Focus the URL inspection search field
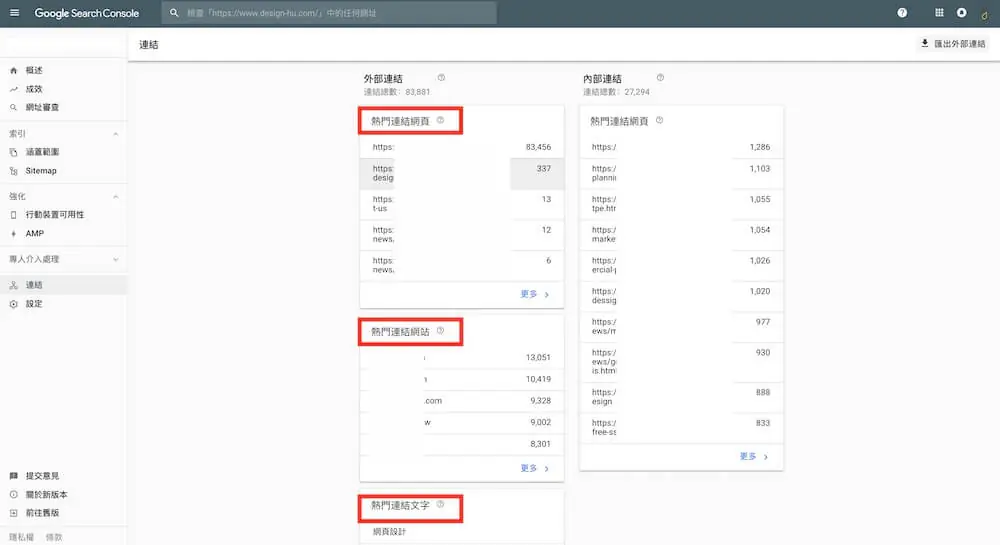Screen dimensions: 1000x545 [329, 13]
